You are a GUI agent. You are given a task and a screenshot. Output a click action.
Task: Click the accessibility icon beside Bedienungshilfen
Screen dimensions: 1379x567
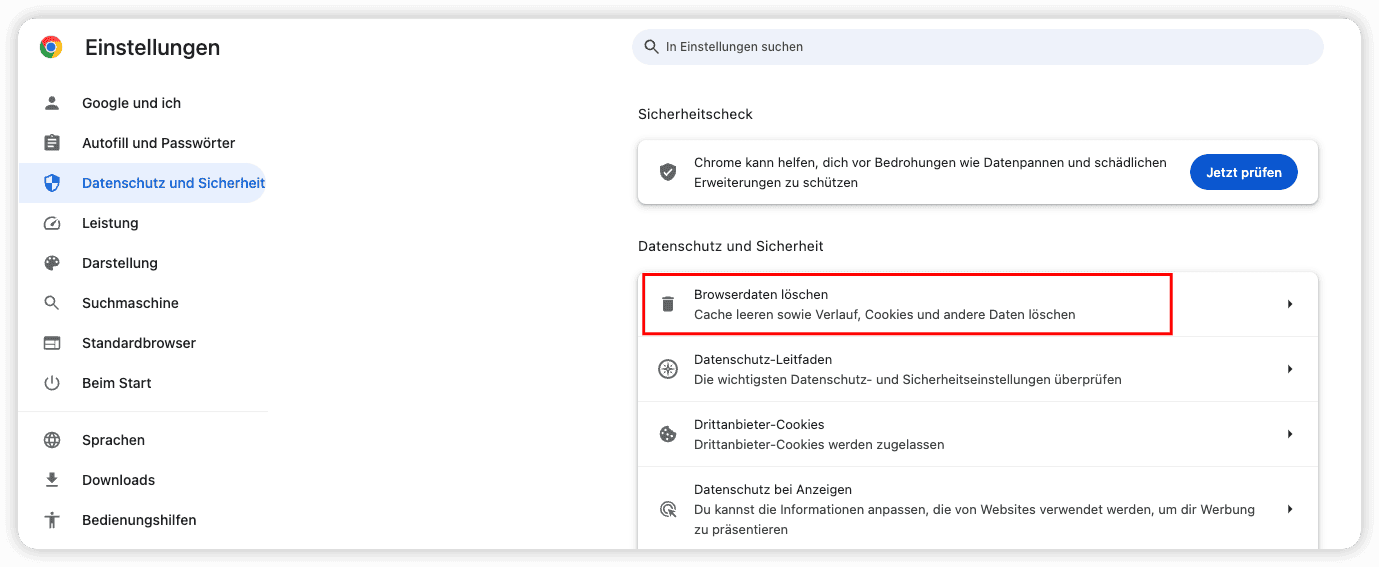pos(52,520)
